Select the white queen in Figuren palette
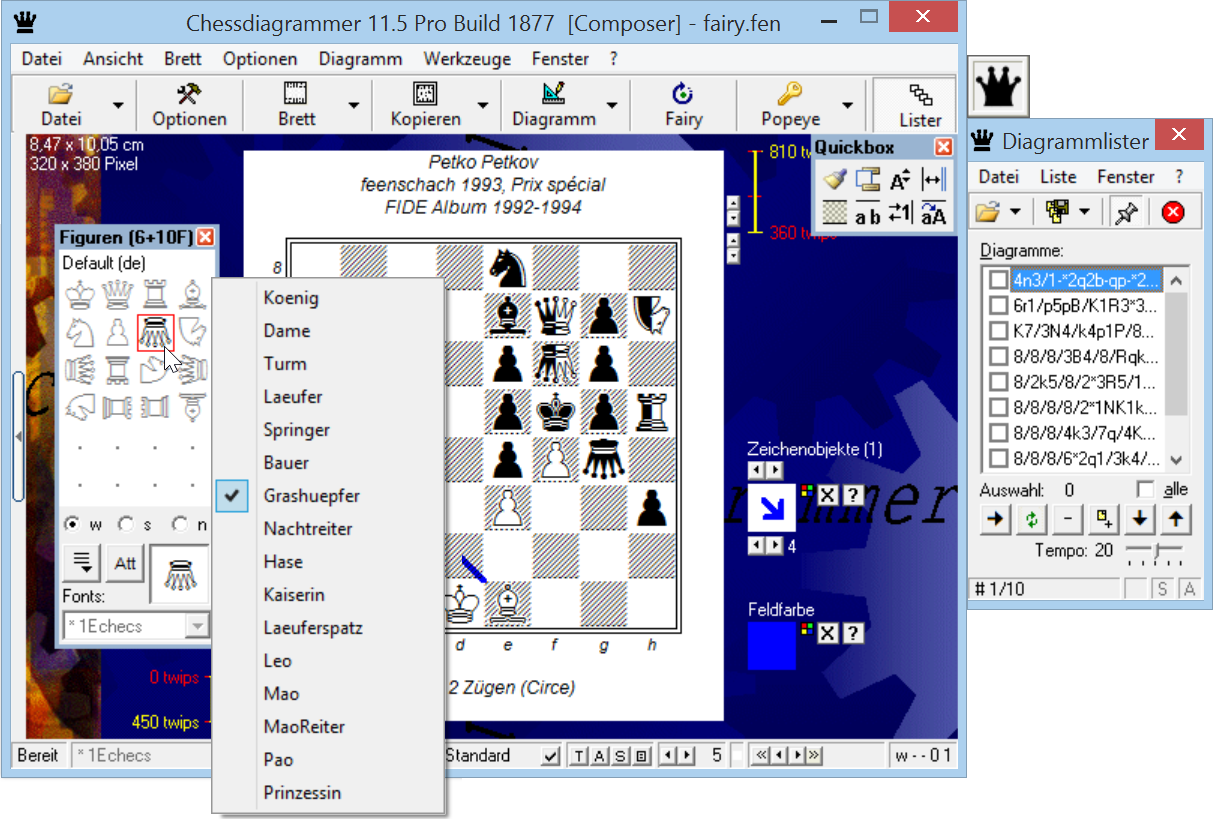Image resolution: width=1213 pixels, height=819 pixels. [118, 294]
